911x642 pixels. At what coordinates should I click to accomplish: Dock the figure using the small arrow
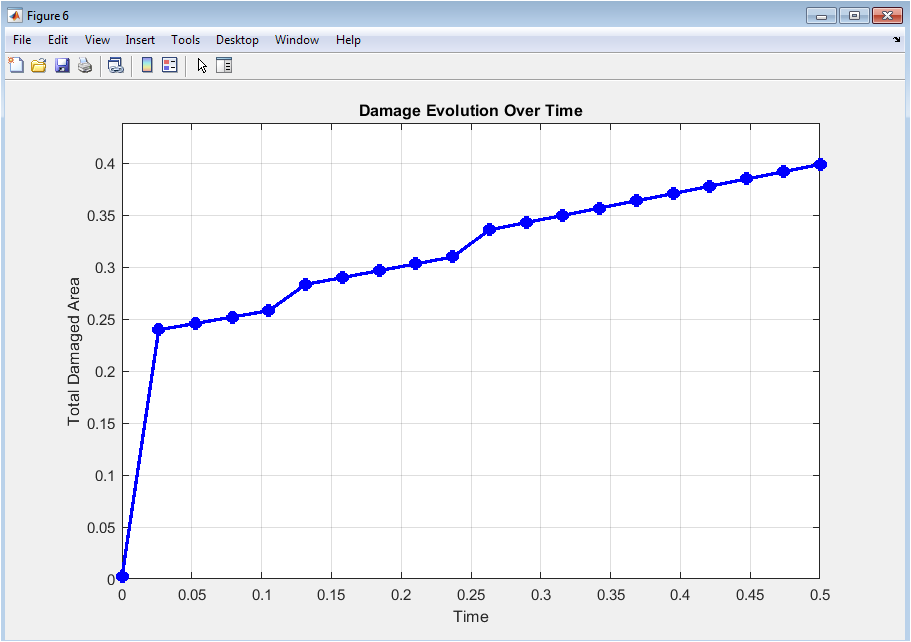coord(896,40)
